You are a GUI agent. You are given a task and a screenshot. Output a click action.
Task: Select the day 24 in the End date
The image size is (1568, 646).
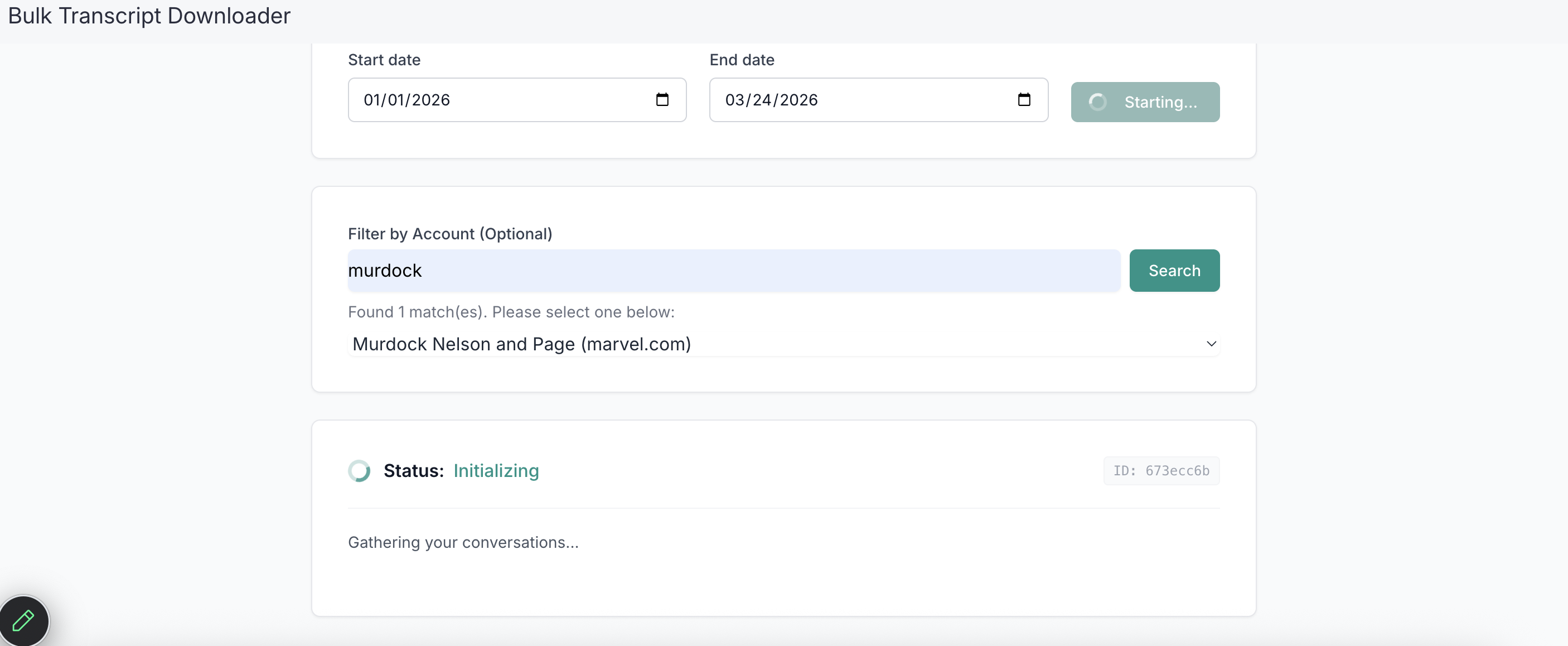[x=762, y=100]
